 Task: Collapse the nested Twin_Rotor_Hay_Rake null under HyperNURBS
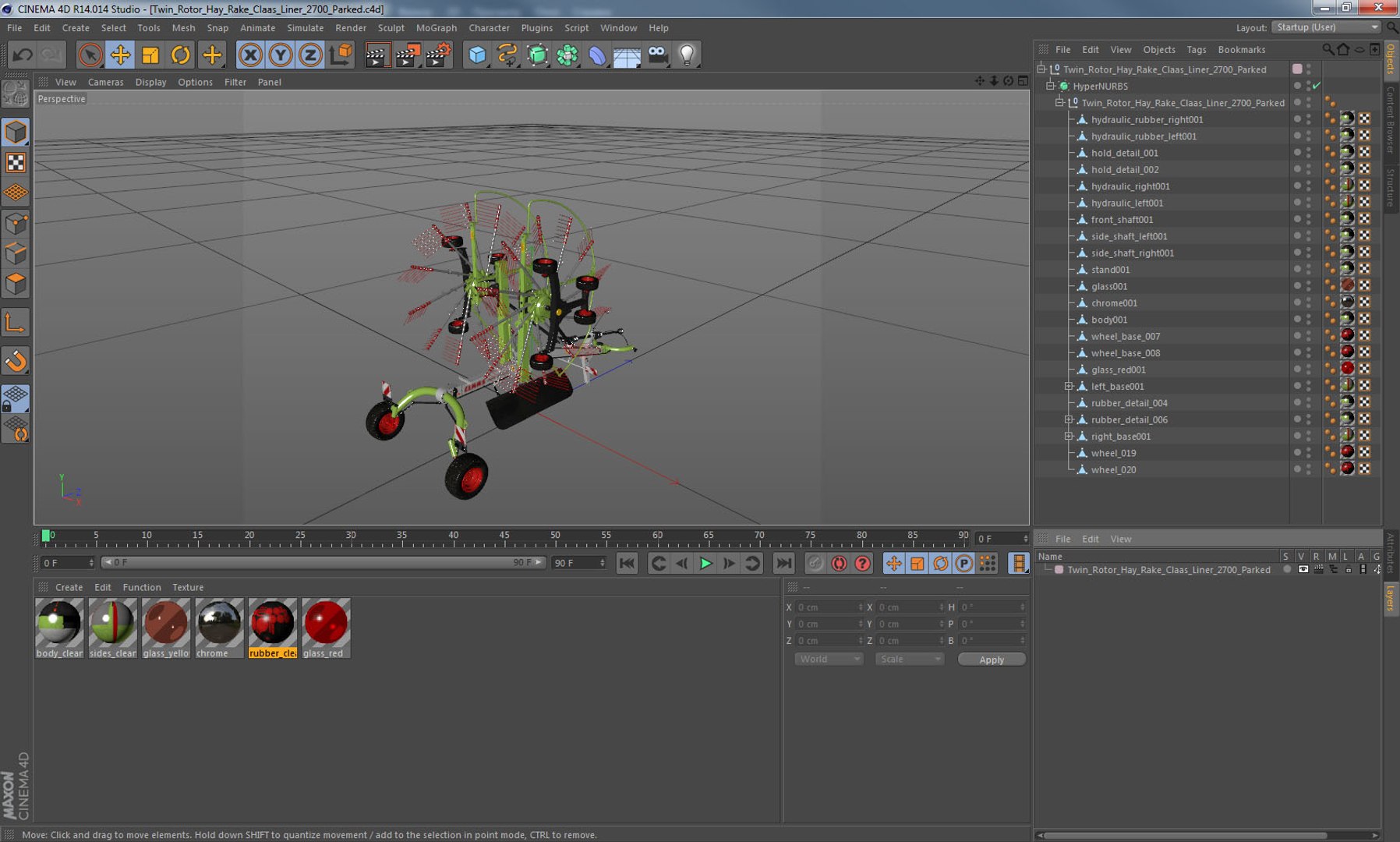tap(1060, 102)
